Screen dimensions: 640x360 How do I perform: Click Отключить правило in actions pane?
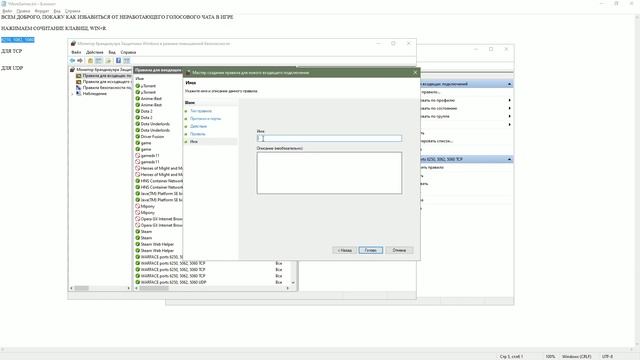(432, 167)
